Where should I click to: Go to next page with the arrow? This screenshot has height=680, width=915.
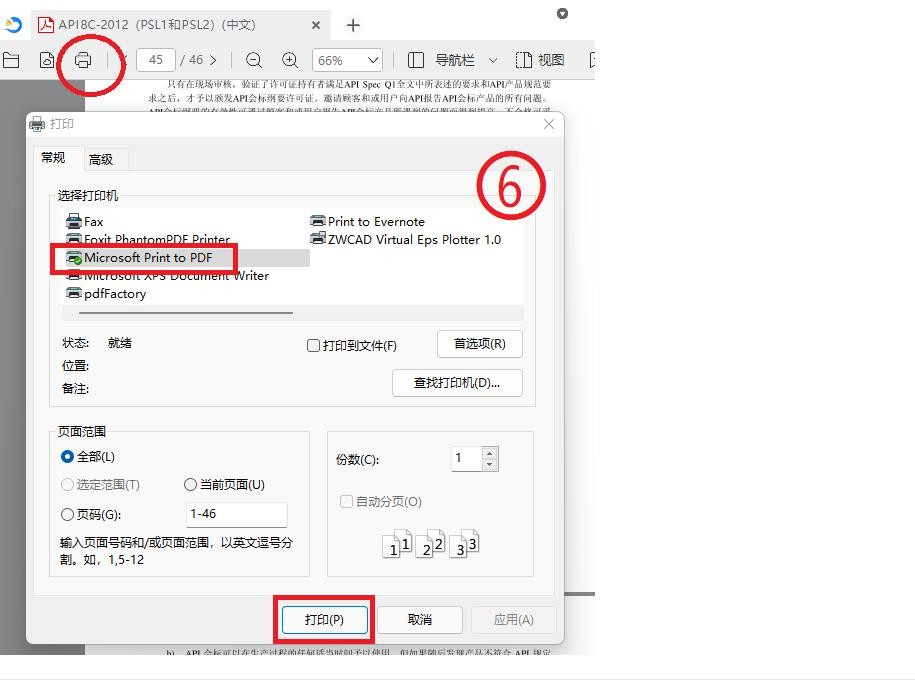(x=213, y=60)
